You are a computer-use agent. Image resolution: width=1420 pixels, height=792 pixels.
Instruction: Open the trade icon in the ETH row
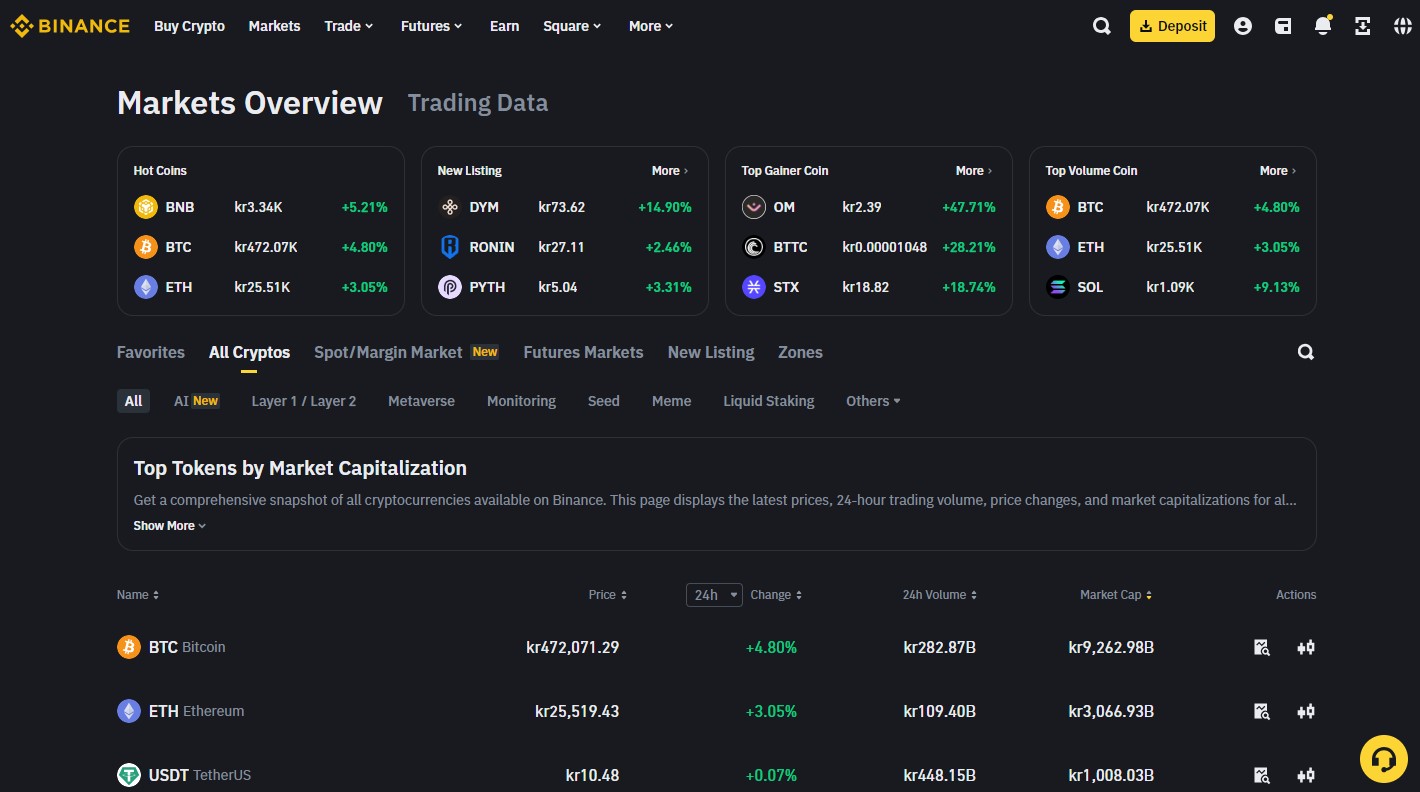[x=1306, y=711]
